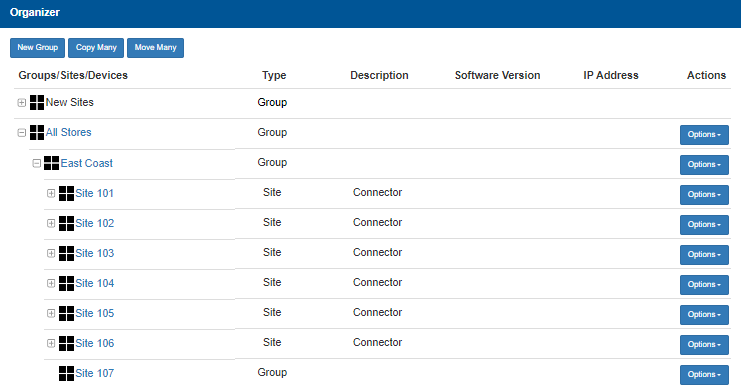The width and height of the screenshot is (741, 388).
Task: Open the Site 106 link
Action: [x=95, y=343]
